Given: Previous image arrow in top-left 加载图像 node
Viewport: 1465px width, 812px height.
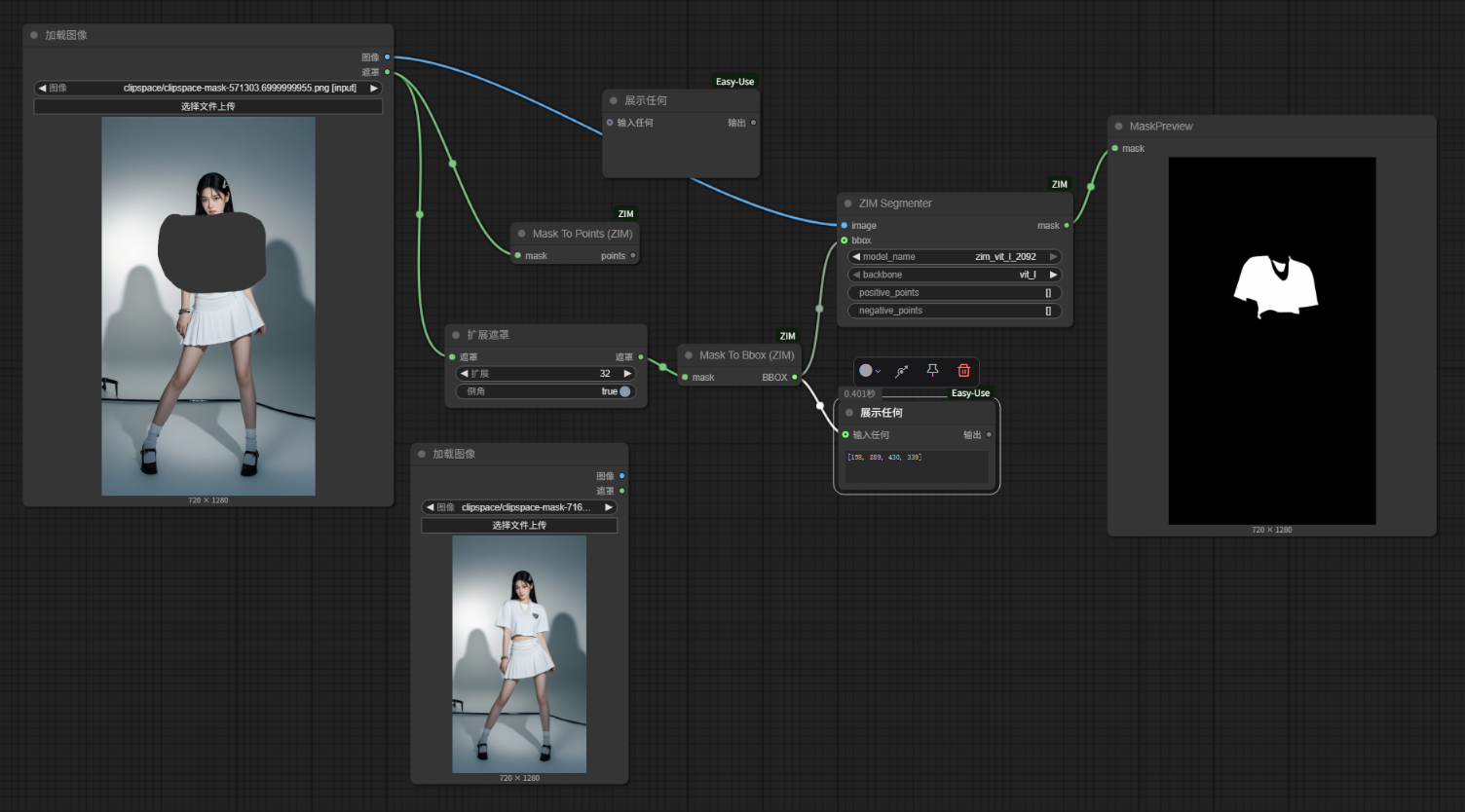Looking at the screenshot, I should [x=42, y=88].
